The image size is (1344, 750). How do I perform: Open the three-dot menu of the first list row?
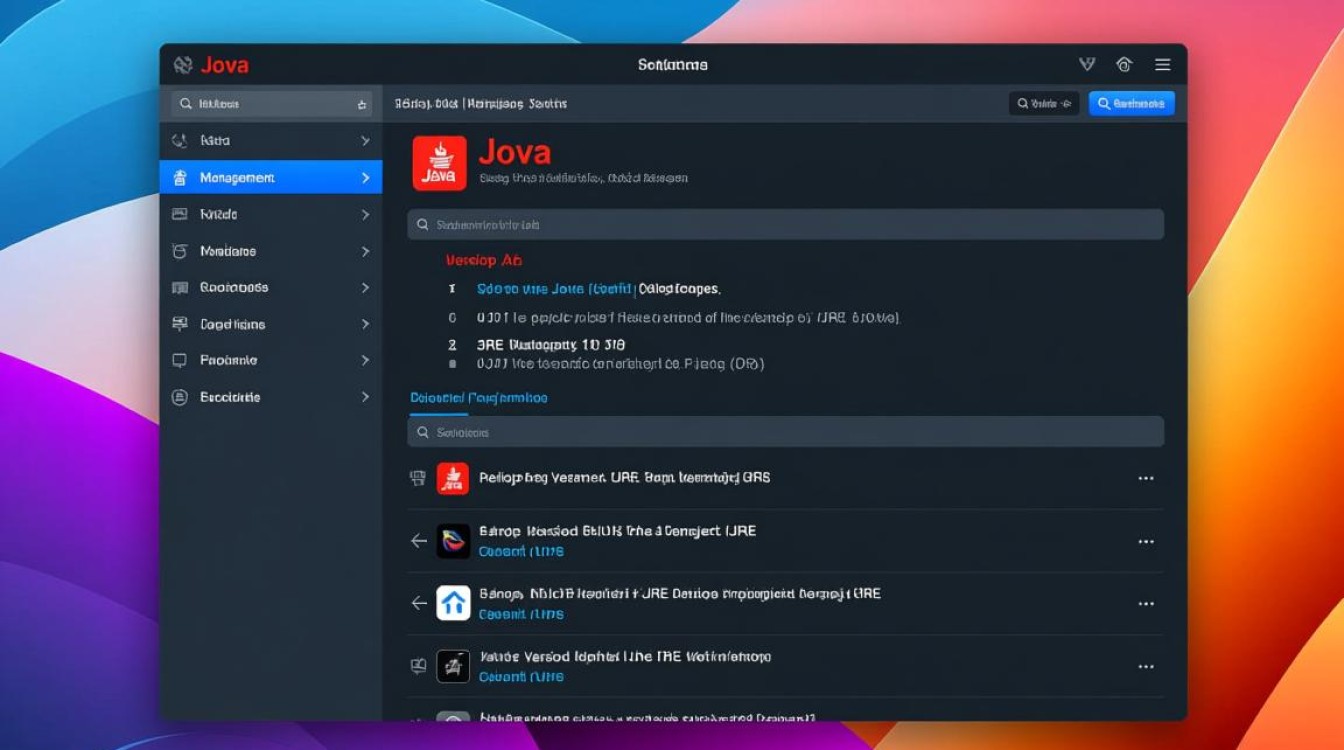pos(1146,479)
